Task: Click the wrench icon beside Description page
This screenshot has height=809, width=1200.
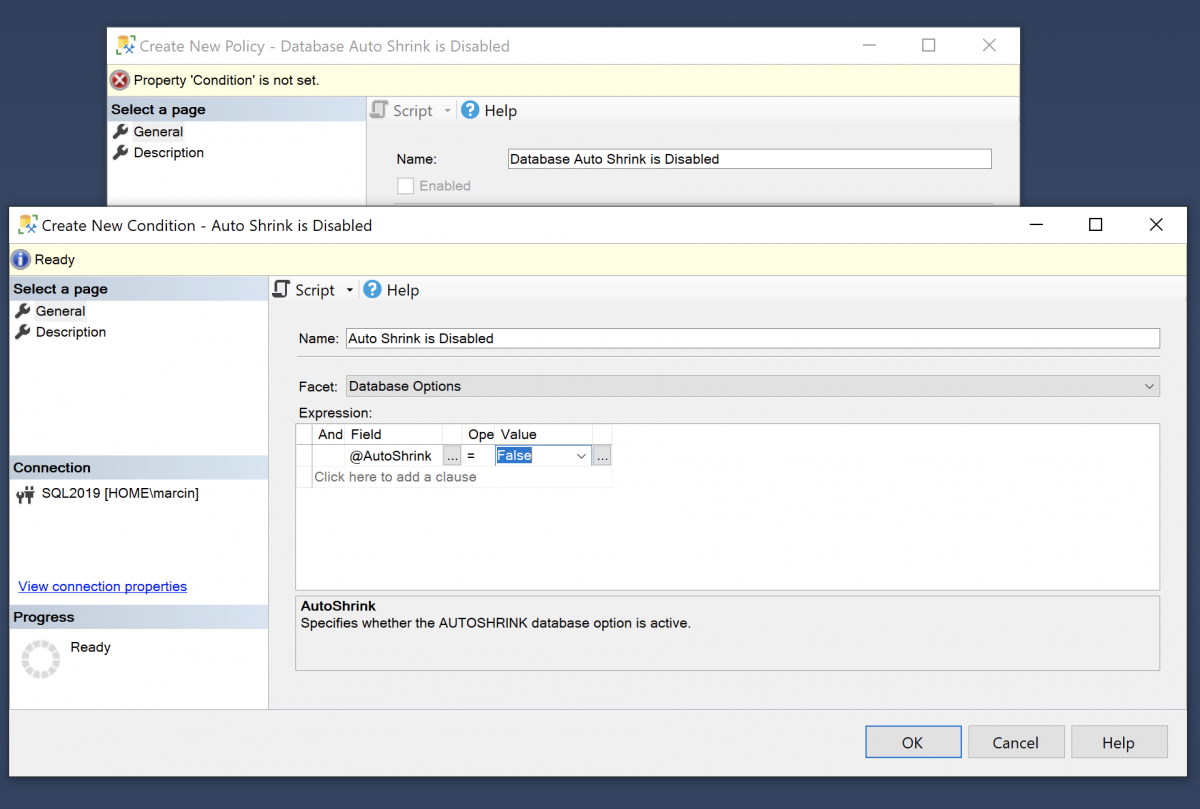Action: tap(23, 332)
